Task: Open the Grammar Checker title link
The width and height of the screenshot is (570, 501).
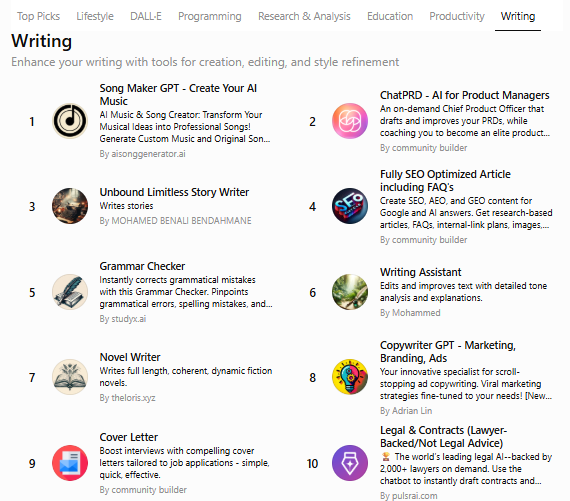Action: [x=142, y=266]
